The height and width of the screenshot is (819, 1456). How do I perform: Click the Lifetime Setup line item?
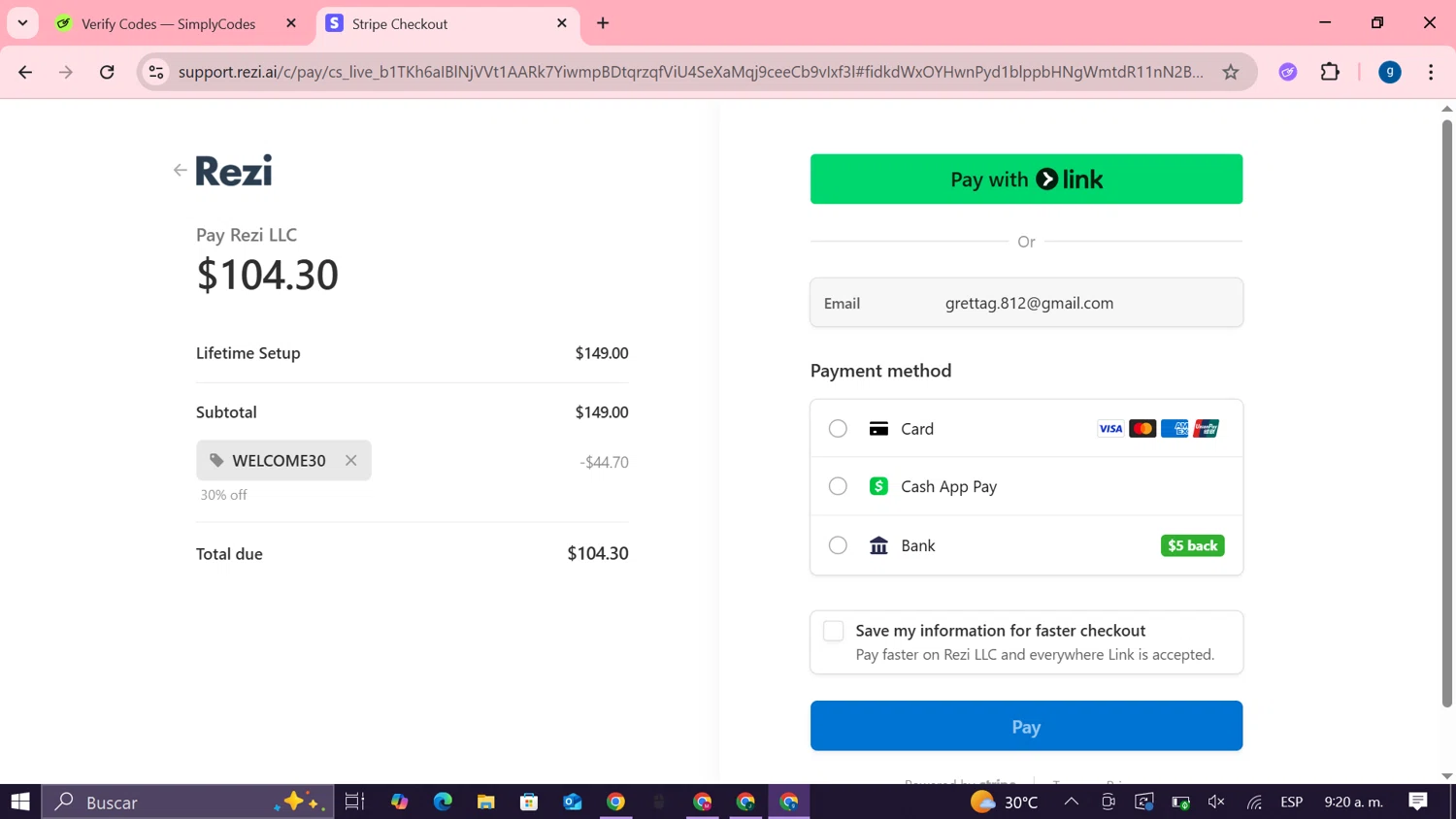pyautogui.click(x=413, y=353)
